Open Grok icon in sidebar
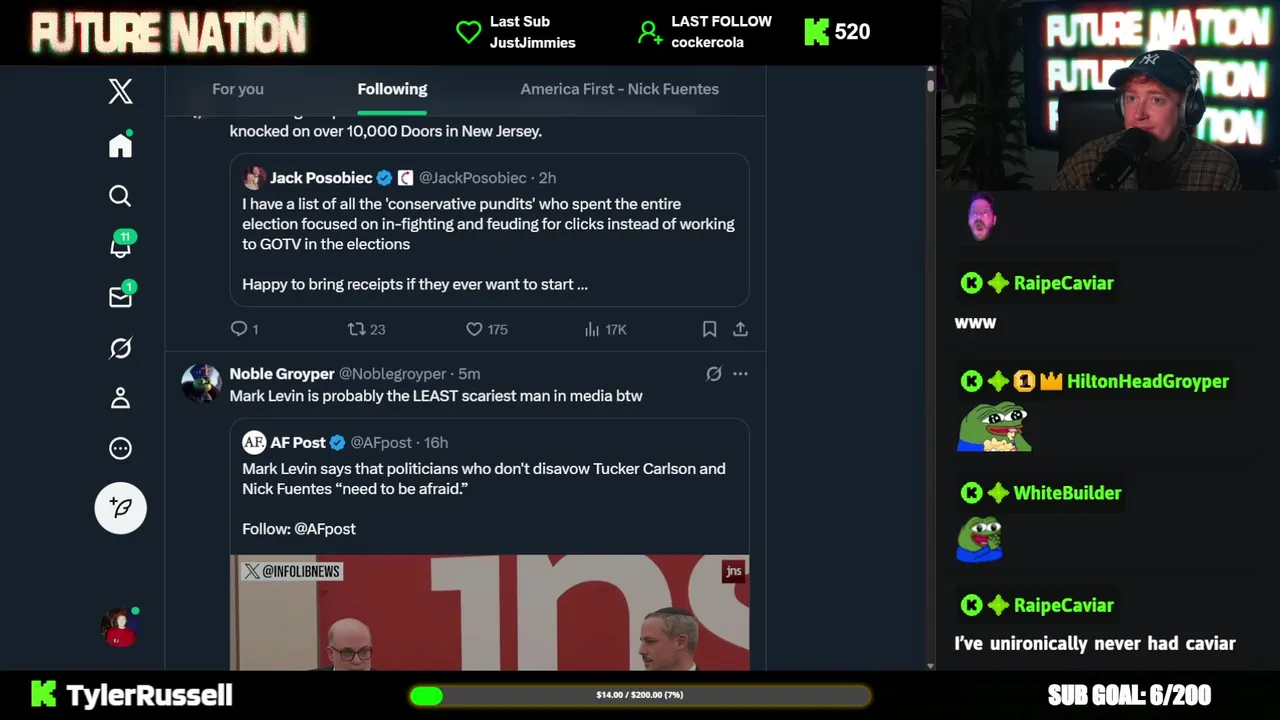This screenshot has height=720, width=1280. tap(120, 348)
